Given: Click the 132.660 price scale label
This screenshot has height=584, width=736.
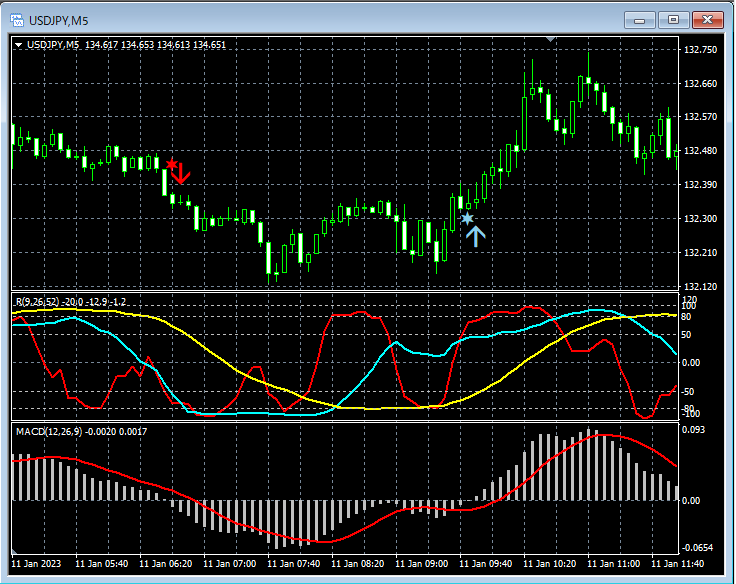Looking at the screenshot, I should 701,84.
